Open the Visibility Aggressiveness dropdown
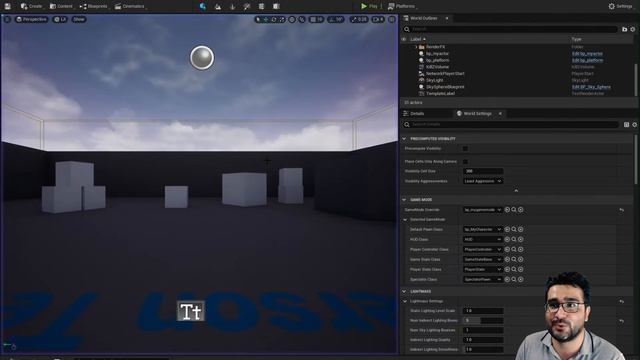Image resolution: width=640 pixels, height=360 pixels. 483,181
